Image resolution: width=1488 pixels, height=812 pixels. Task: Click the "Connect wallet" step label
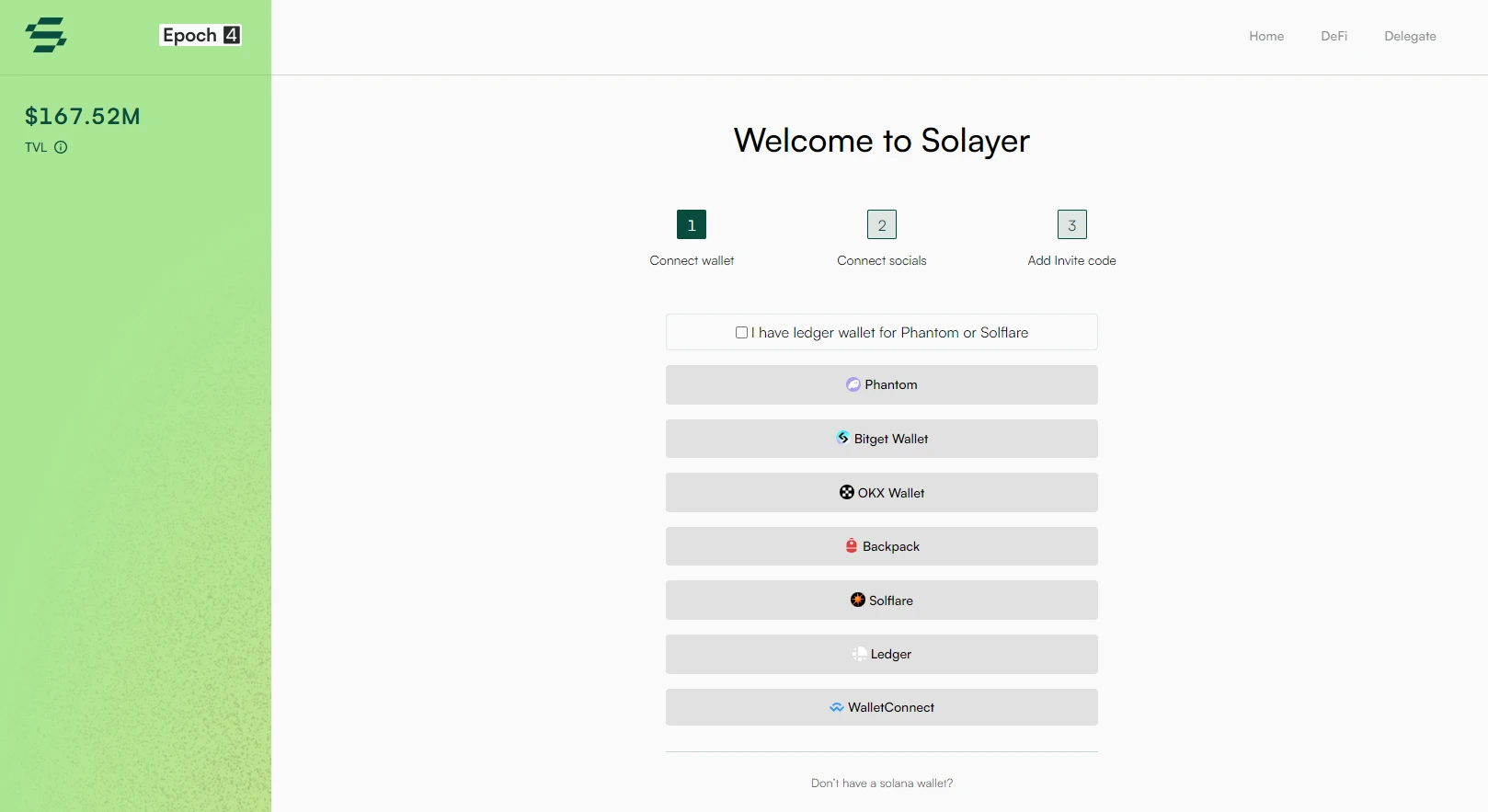[692, 260]
